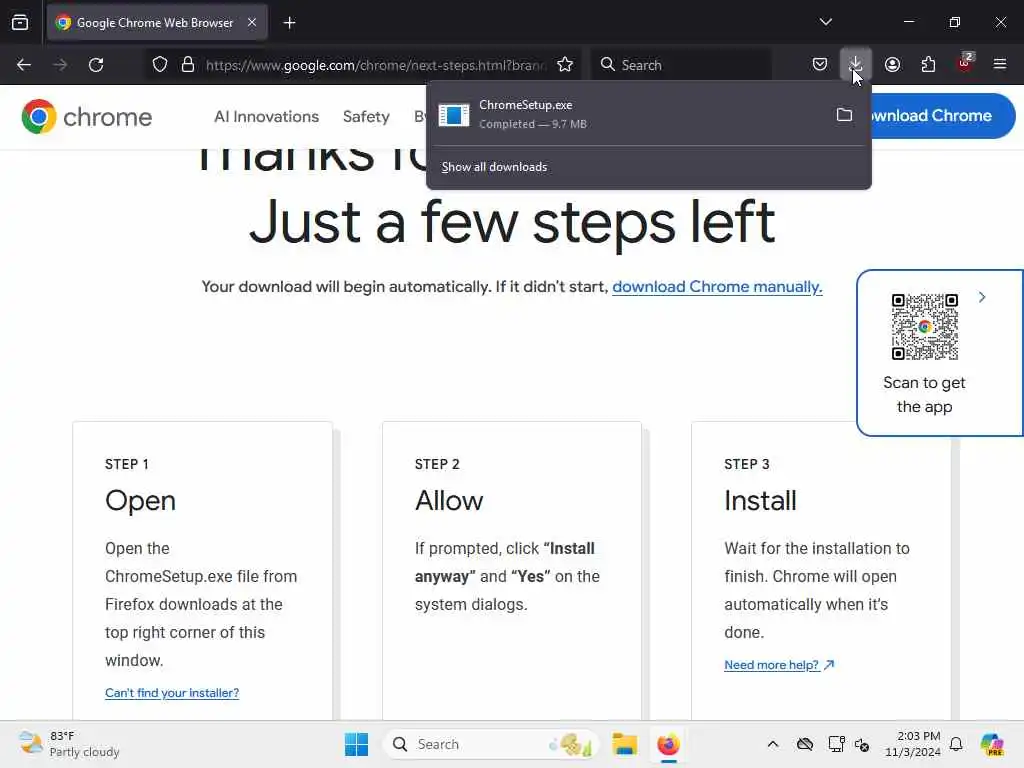Click the taskbar Search box
1024x768 pixels.
[x=490, y=744]
